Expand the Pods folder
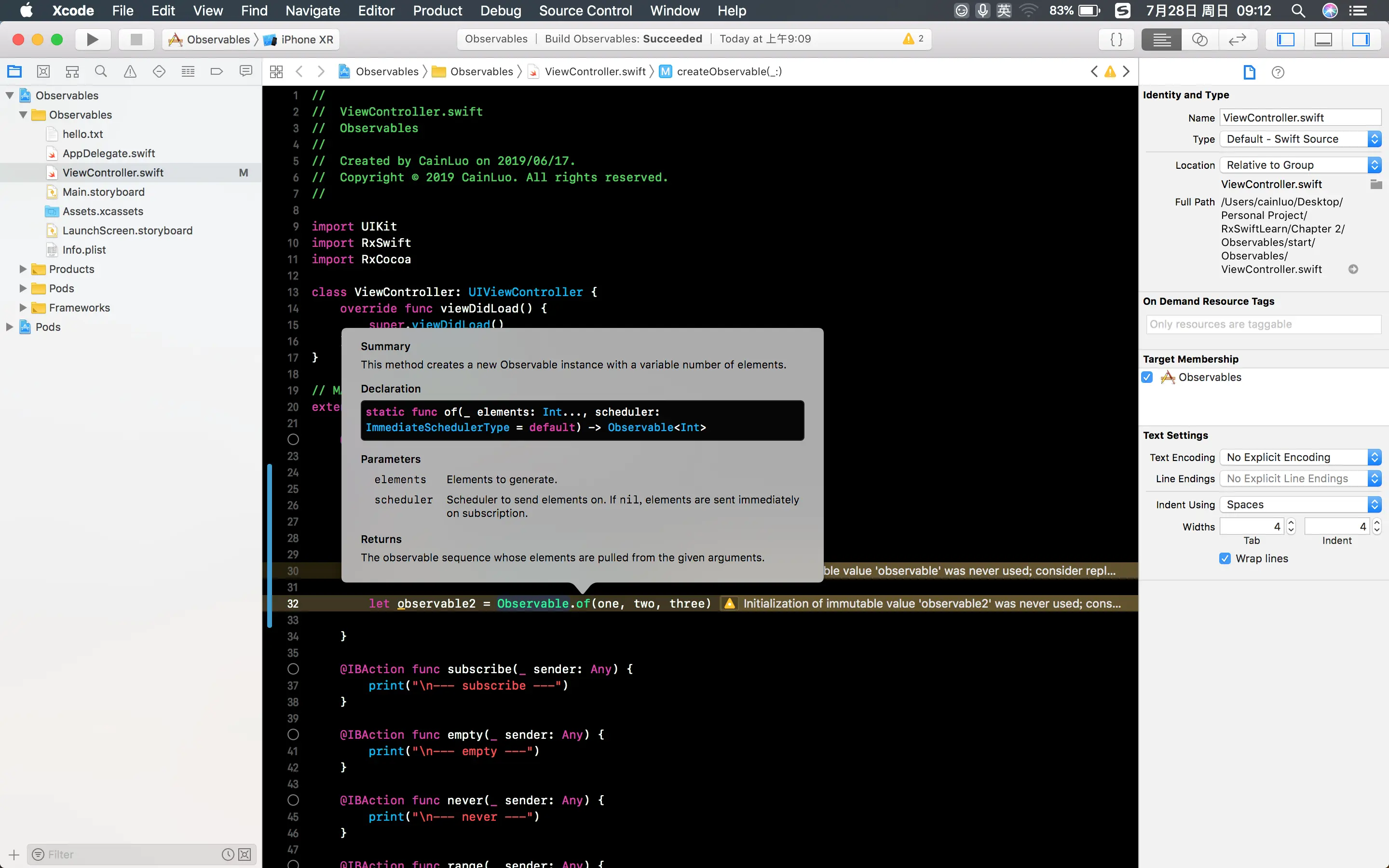1389x868 pixels. [24, 288]
